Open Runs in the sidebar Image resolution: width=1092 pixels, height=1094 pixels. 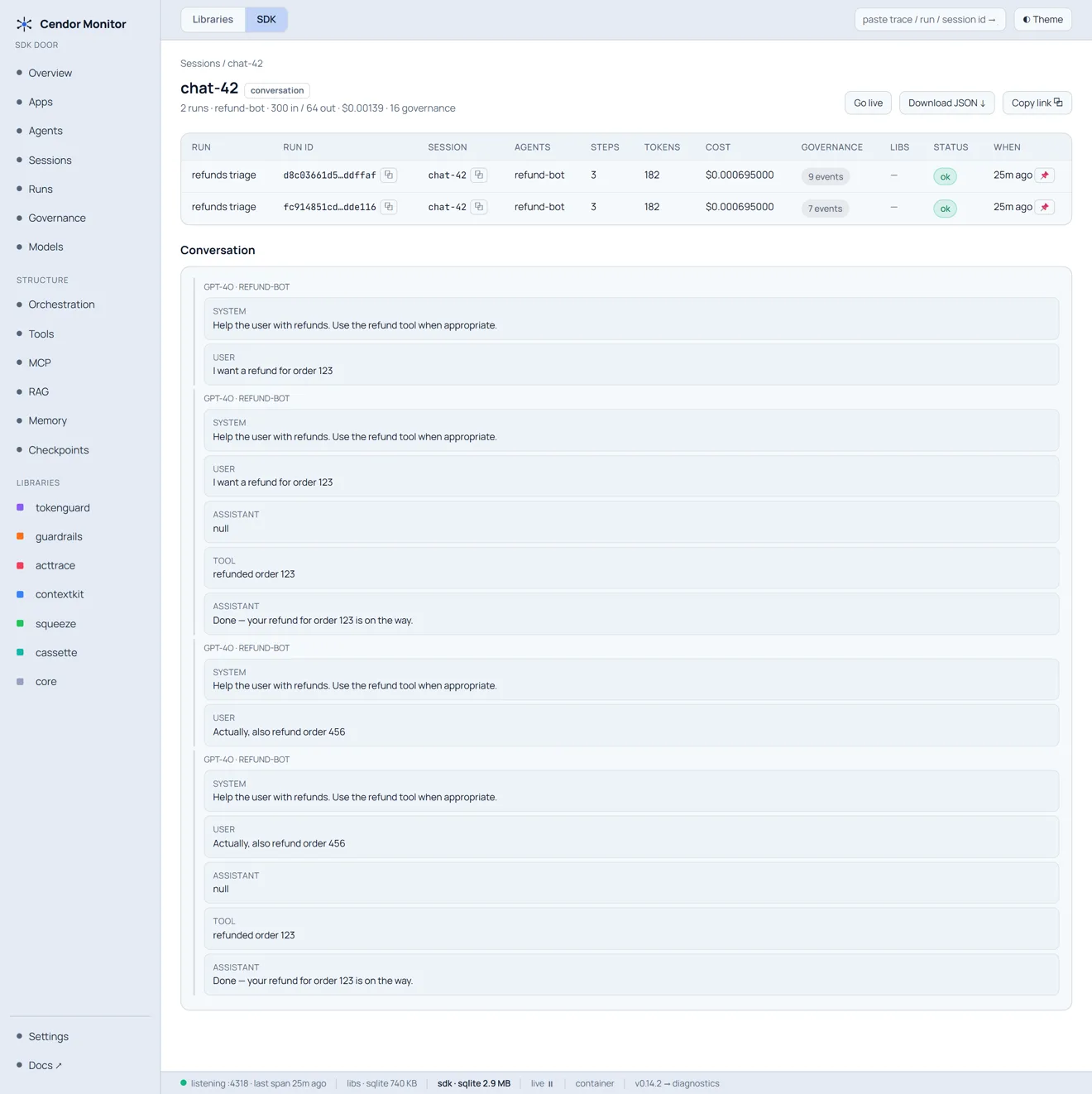(41, 189)
